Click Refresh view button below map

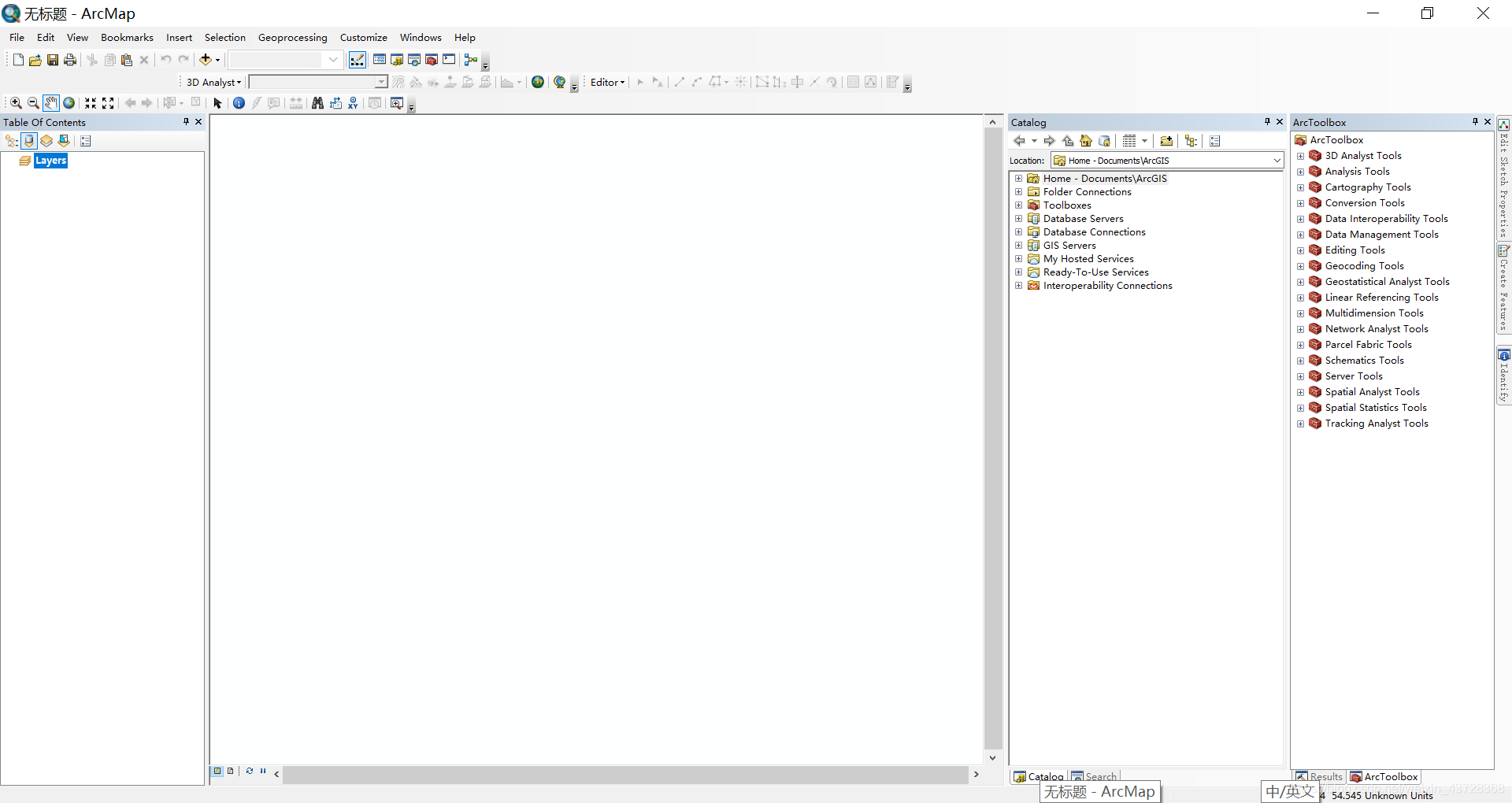point(250,771)
